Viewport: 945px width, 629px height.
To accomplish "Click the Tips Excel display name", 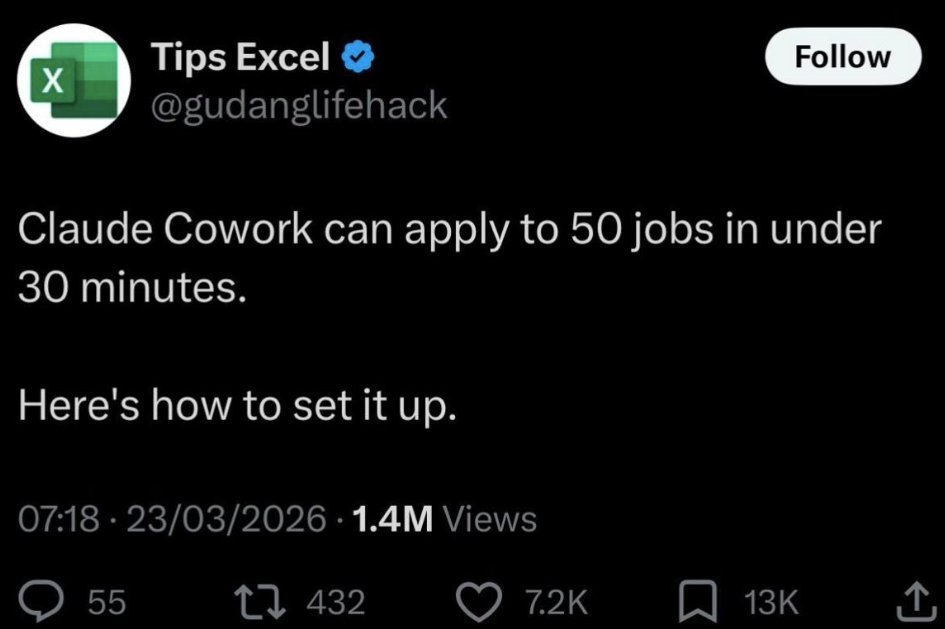I will (240, 55).
